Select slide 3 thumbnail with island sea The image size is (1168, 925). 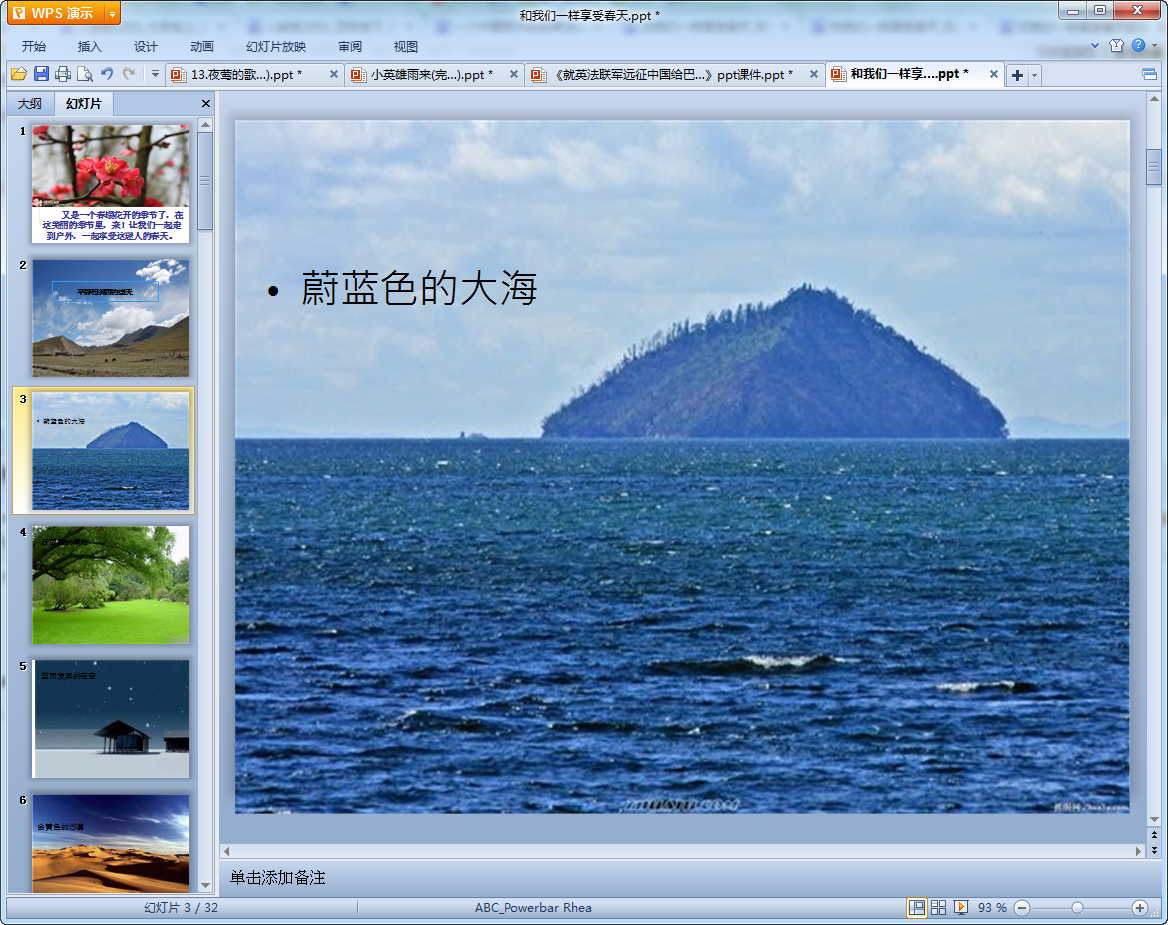[x=110, y=451]
